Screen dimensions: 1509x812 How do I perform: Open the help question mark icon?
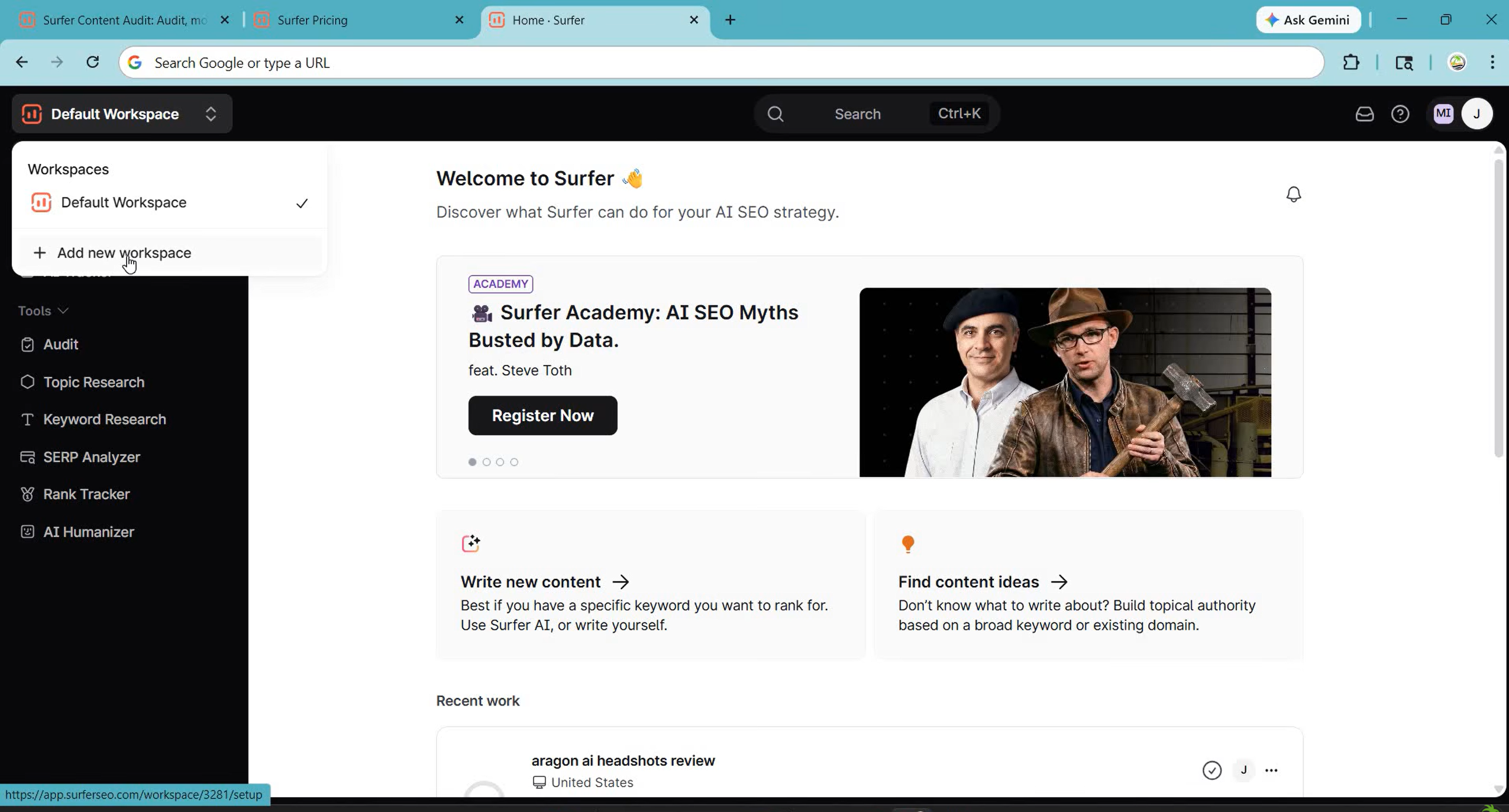(x=1400, y=114)
